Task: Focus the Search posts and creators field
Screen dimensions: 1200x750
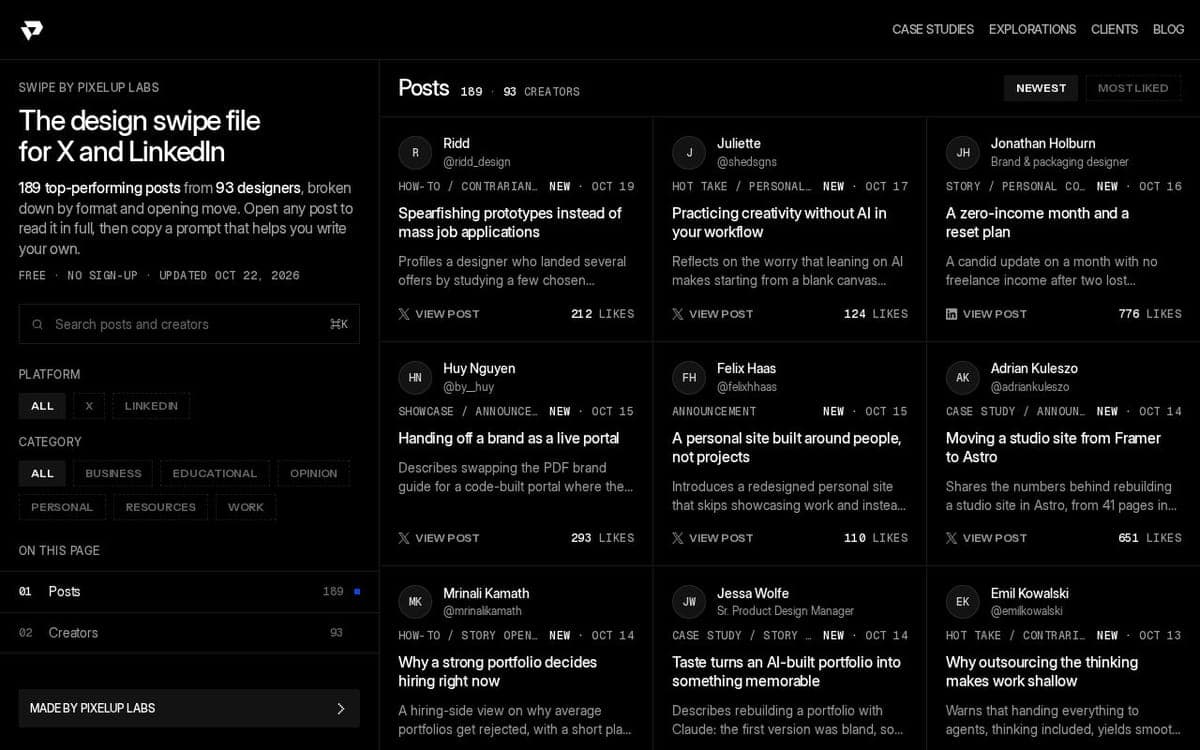Action: click(x=189, y=324)
